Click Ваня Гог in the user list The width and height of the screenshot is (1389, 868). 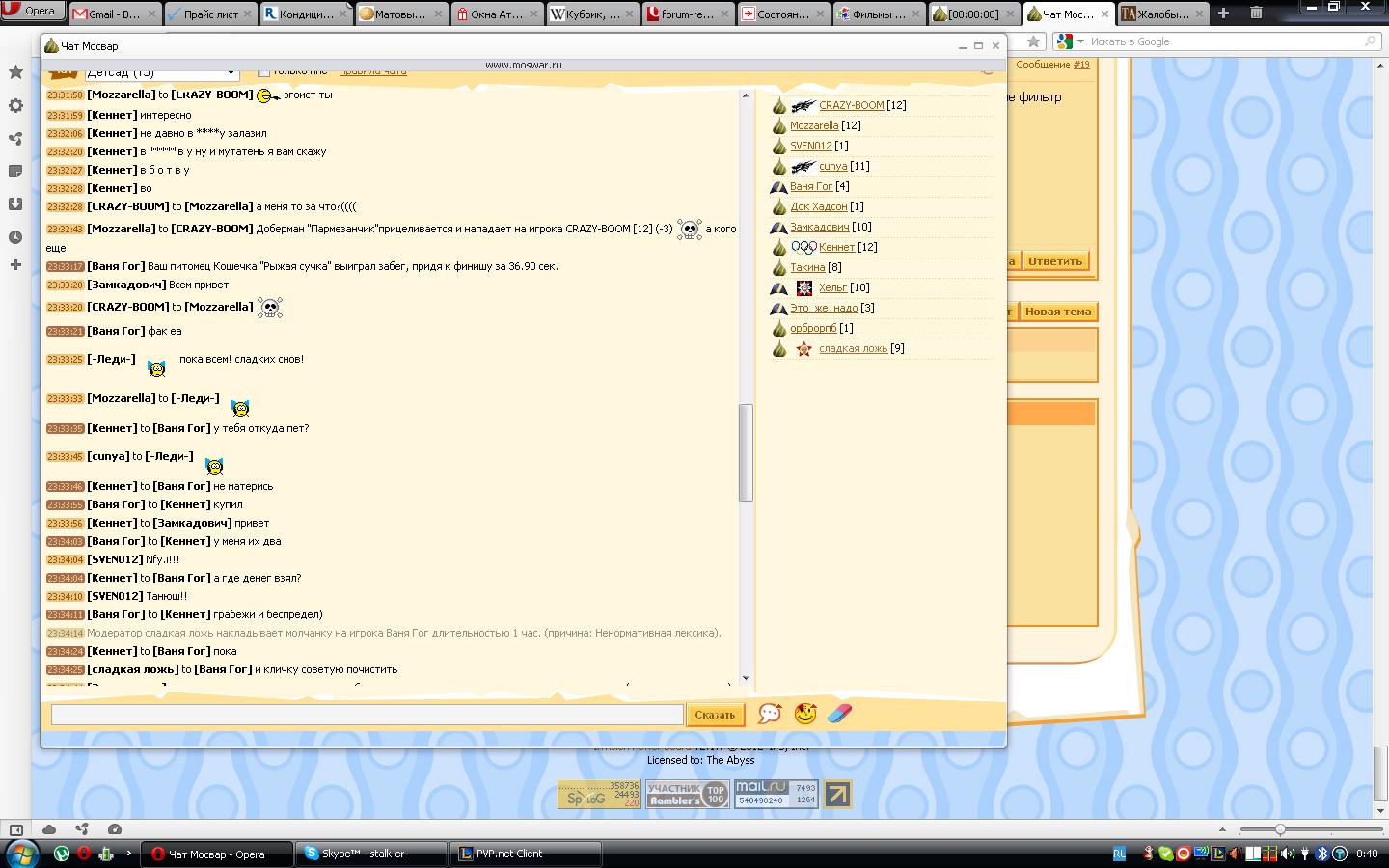pyautogui.click(x=811, y=186)
